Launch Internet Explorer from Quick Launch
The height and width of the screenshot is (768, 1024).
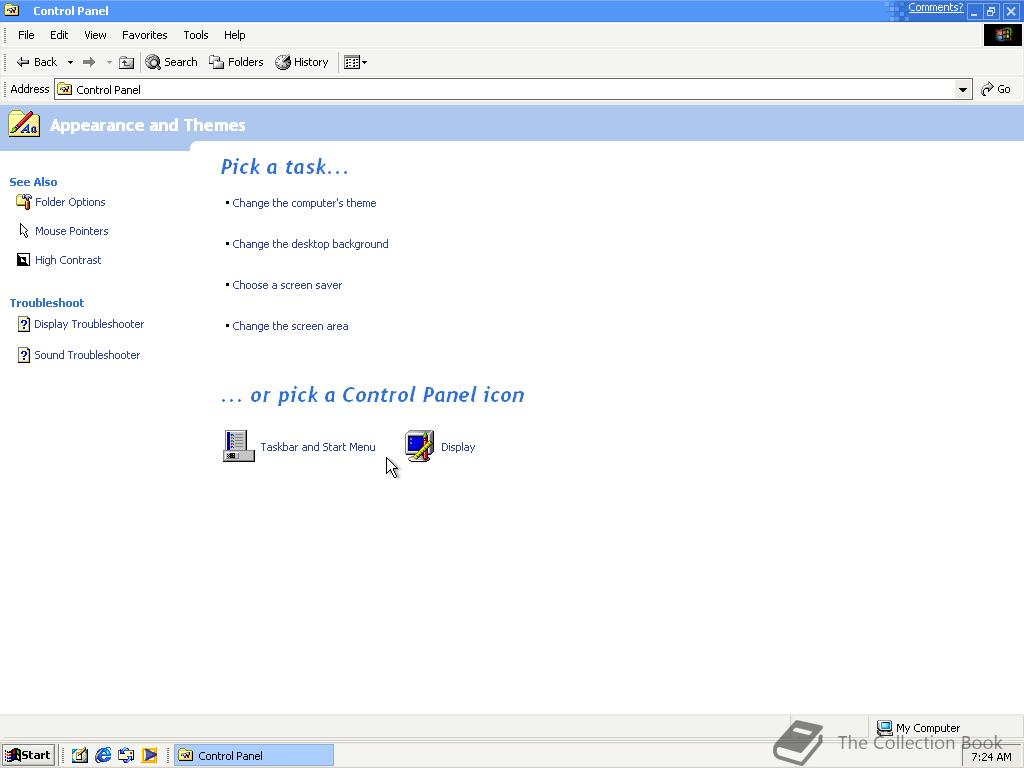pos(103,755)
